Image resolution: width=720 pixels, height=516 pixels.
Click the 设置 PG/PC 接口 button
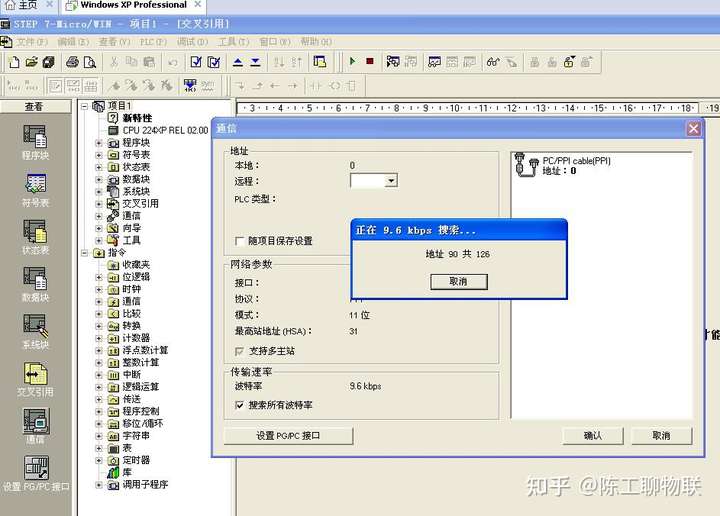pos(288,436)
